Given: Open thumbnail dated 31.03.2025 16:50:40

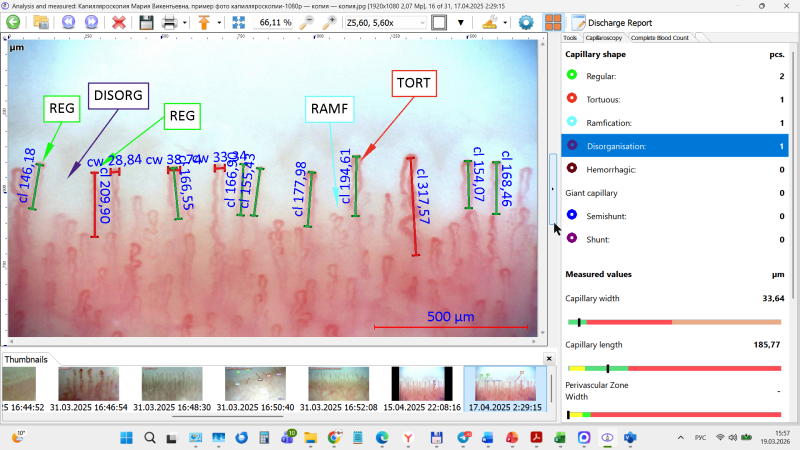Looking at the screenshot, I should 255,389.
